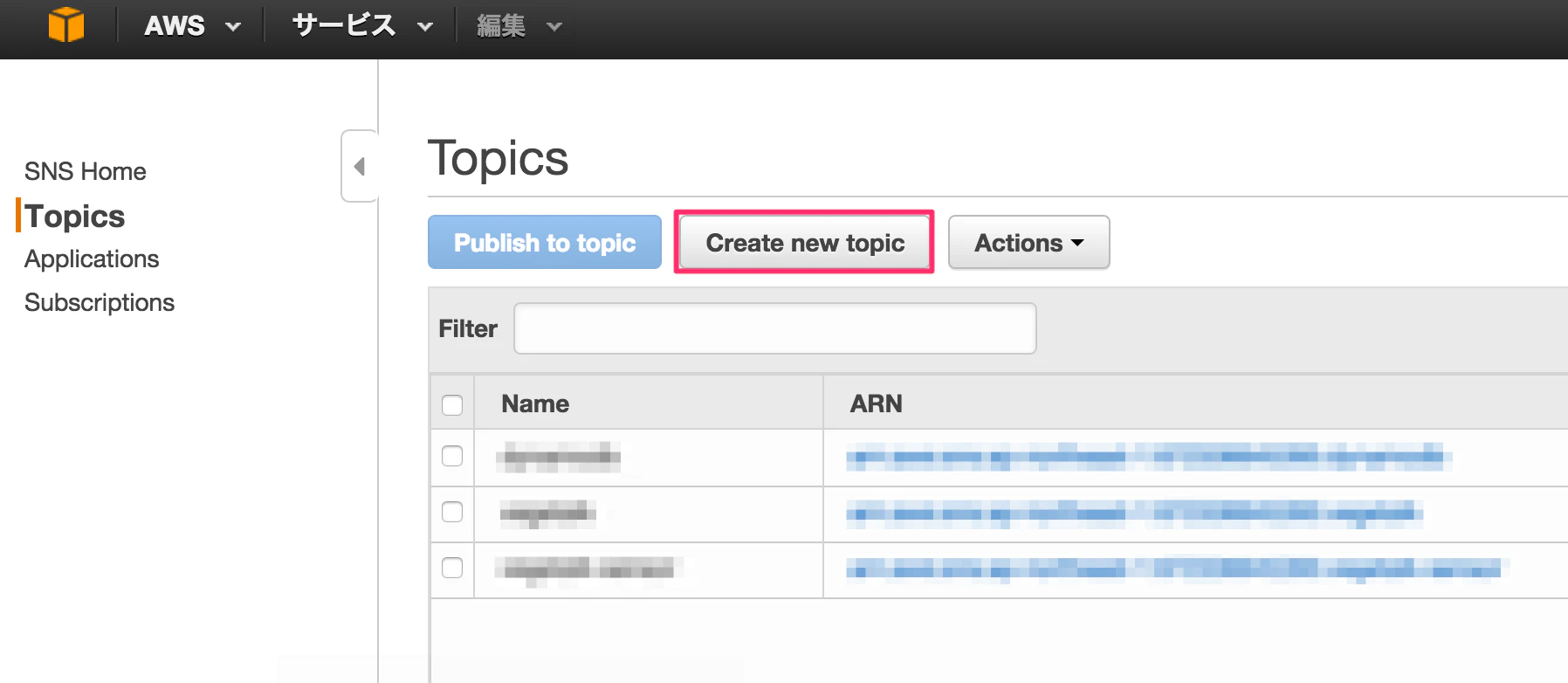1568x683 pixels.
Task: Click the orange AWS cube logo
Action: point(66,24)
